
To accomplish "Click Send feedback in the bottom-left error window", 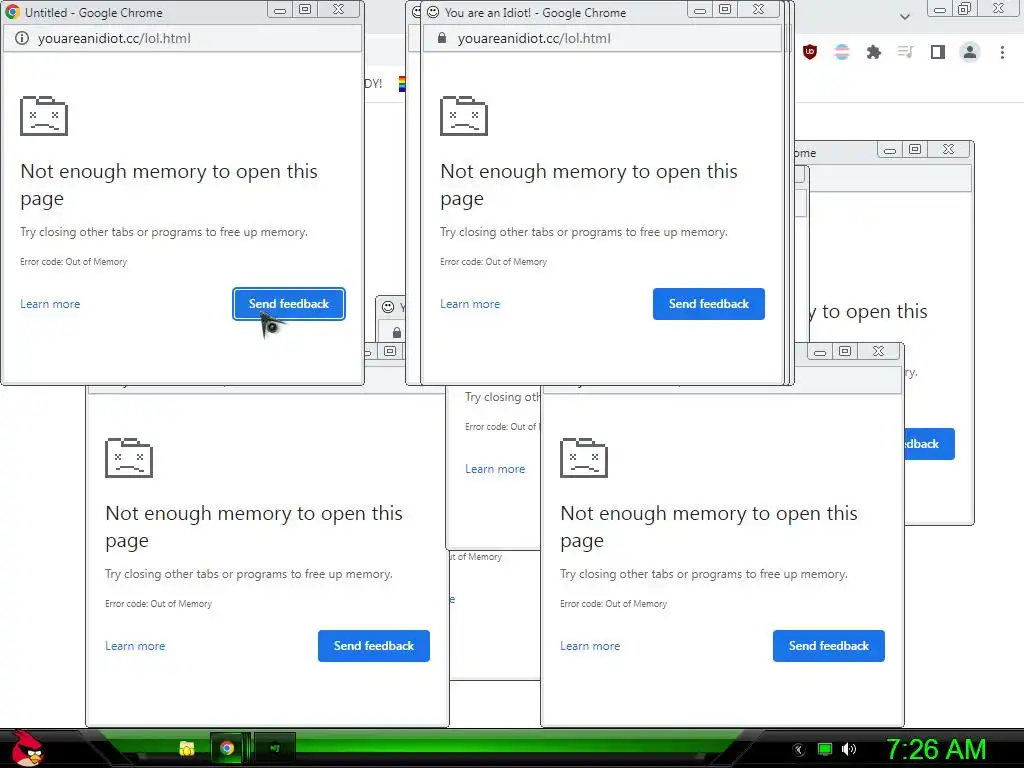I will tap(374, 646).
